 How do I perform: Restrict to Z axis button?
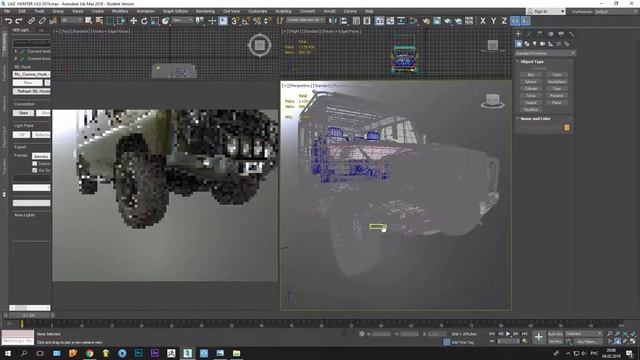(504, 21)
